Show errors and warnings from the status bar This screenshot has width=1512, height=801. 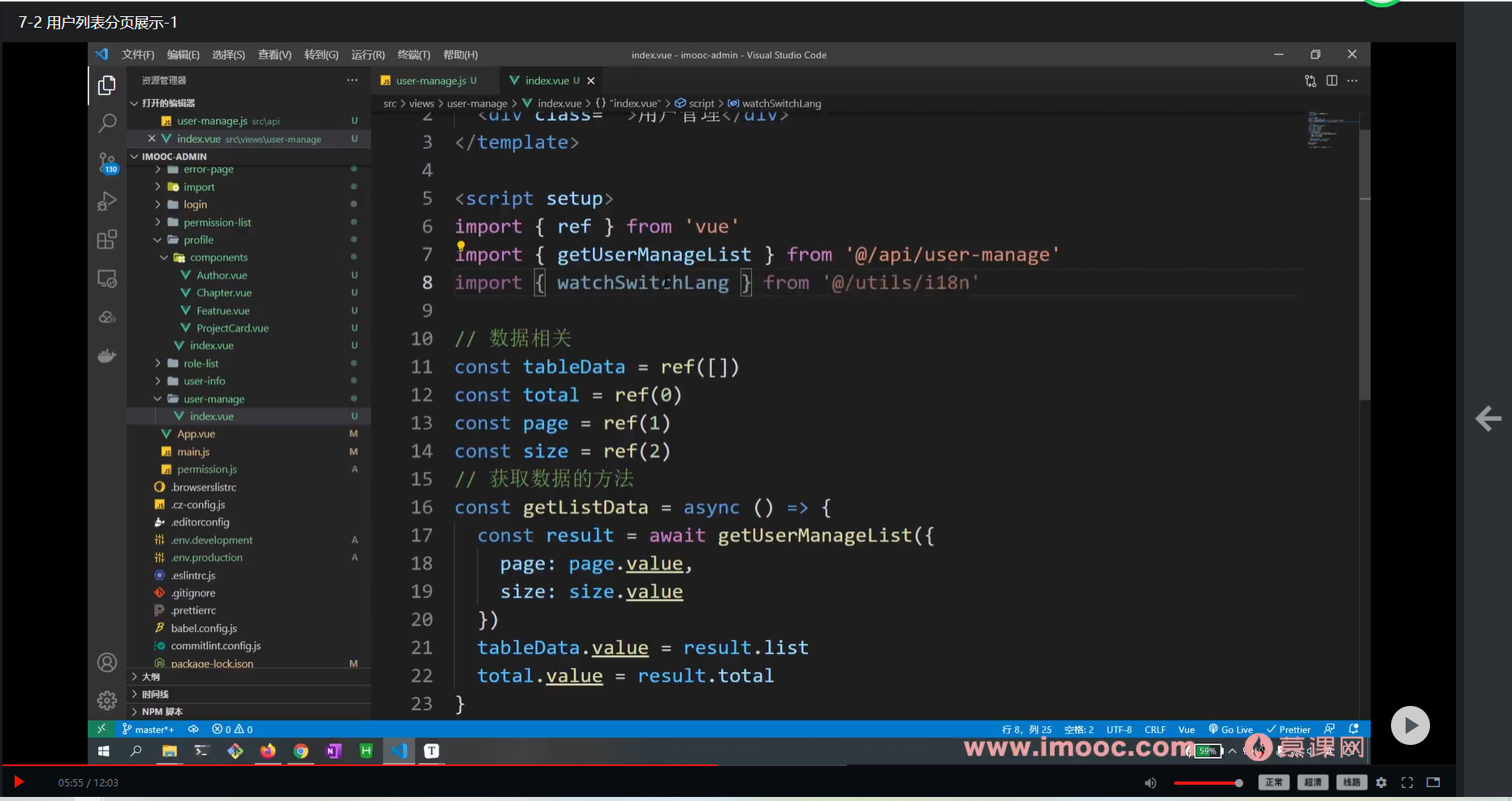click(232, 730)
